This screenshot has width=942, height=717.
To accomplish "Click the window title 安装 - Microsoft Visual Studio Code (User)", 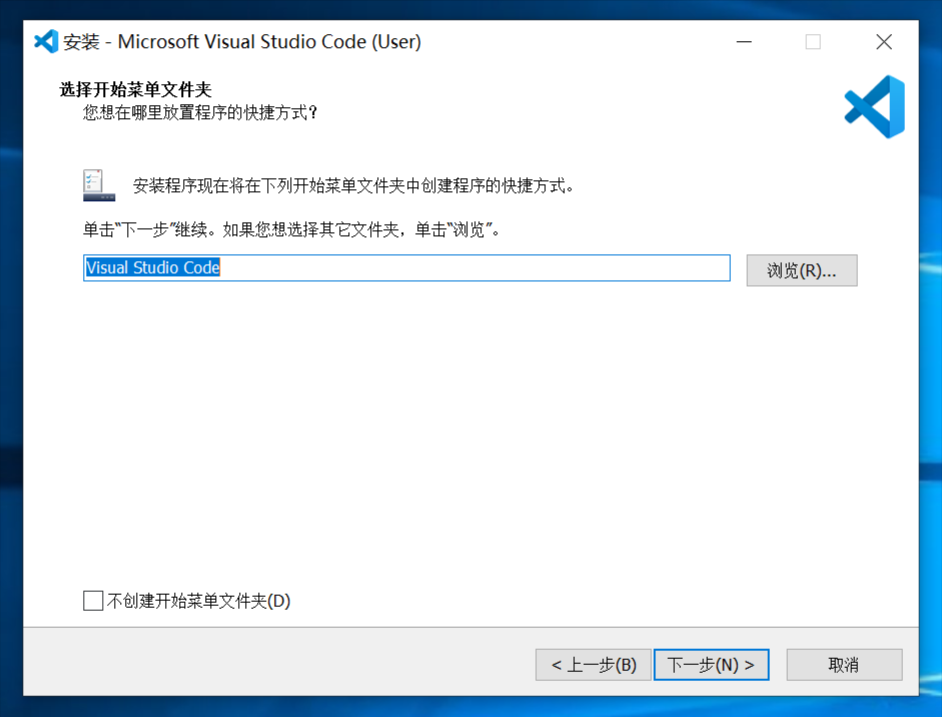I will pos(242,41).
